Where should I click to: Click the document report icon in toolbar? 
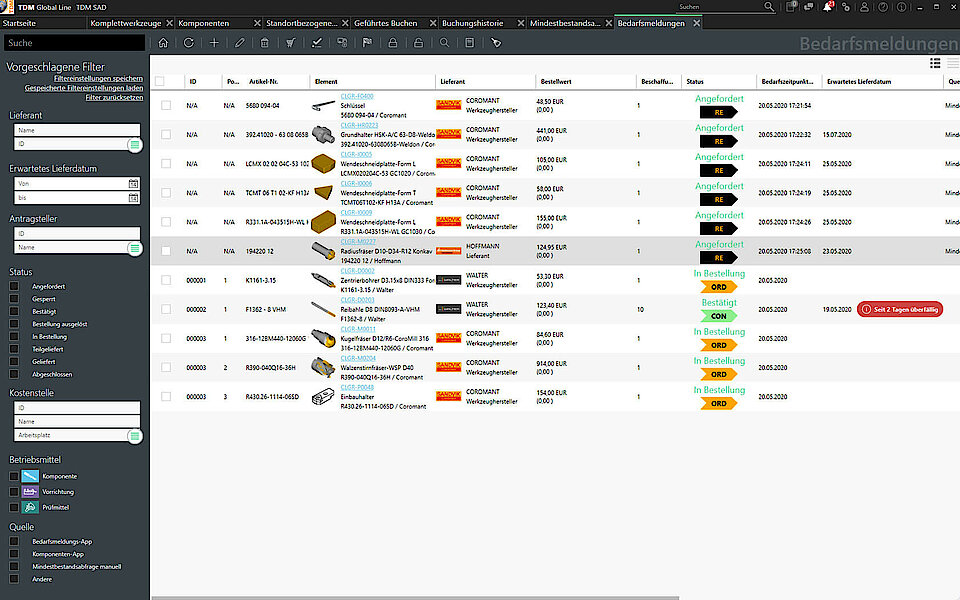pos(470,43)
